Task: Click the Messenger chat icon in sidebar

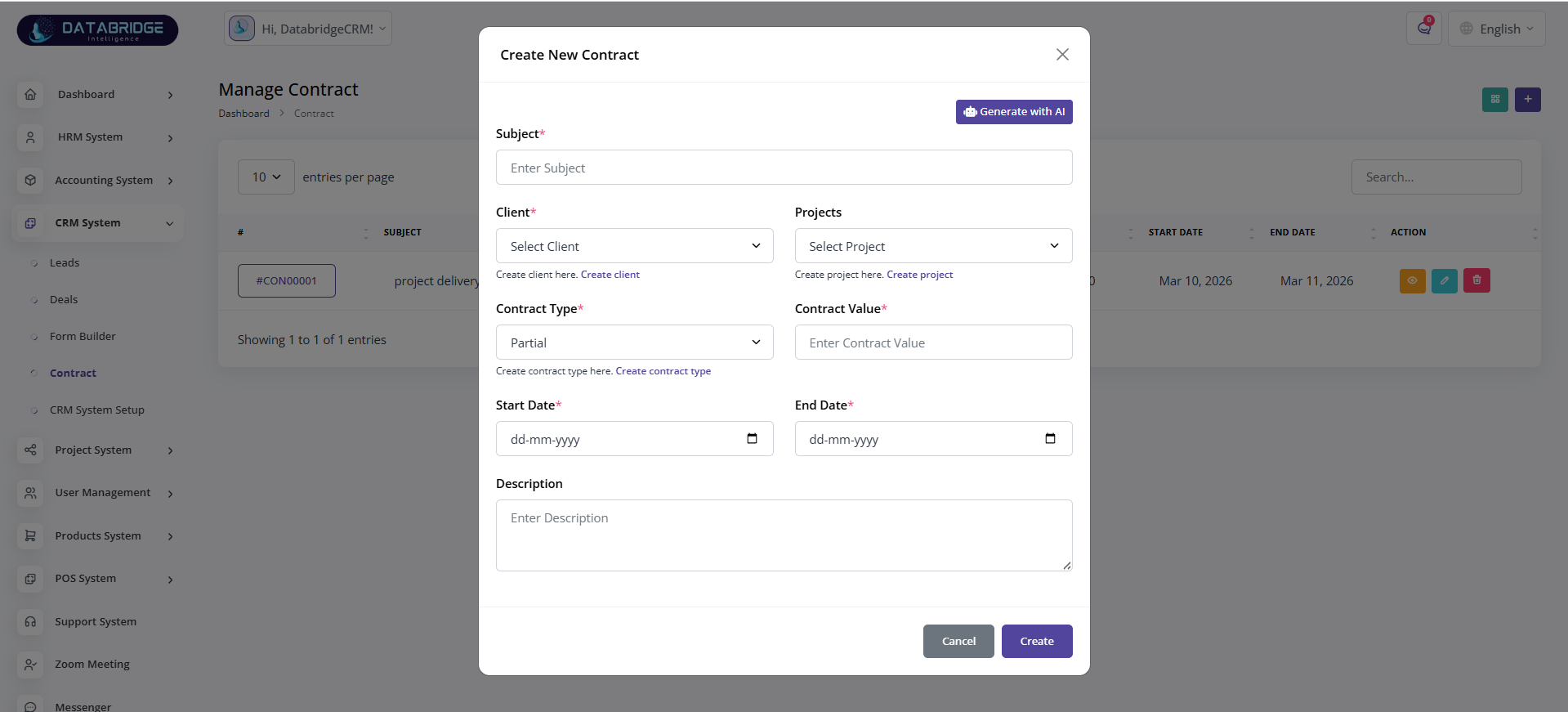Action: click(30, 706)
